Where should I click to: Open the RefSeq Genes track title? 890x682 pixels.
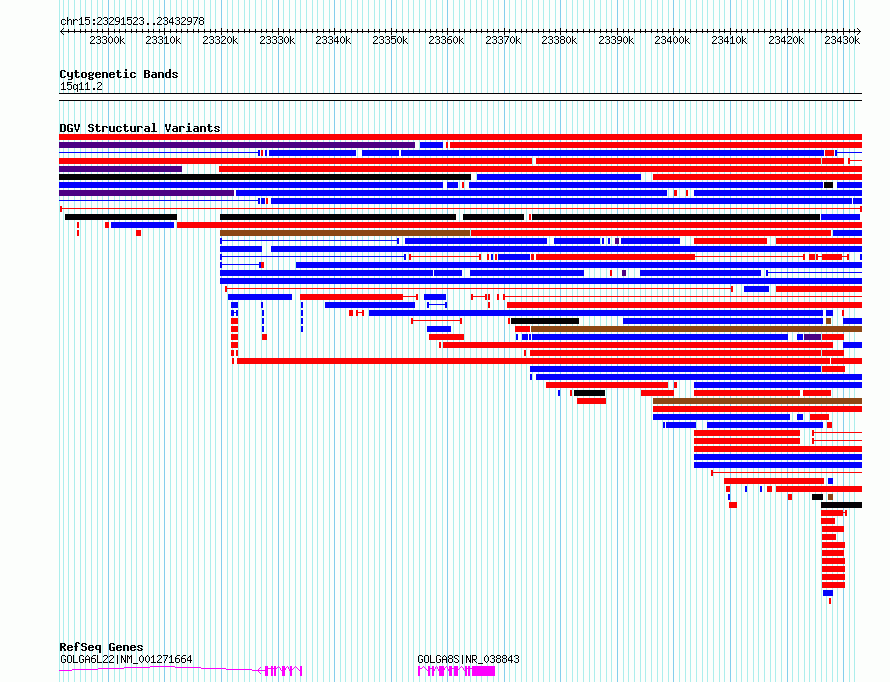click(x=101, y=647)
